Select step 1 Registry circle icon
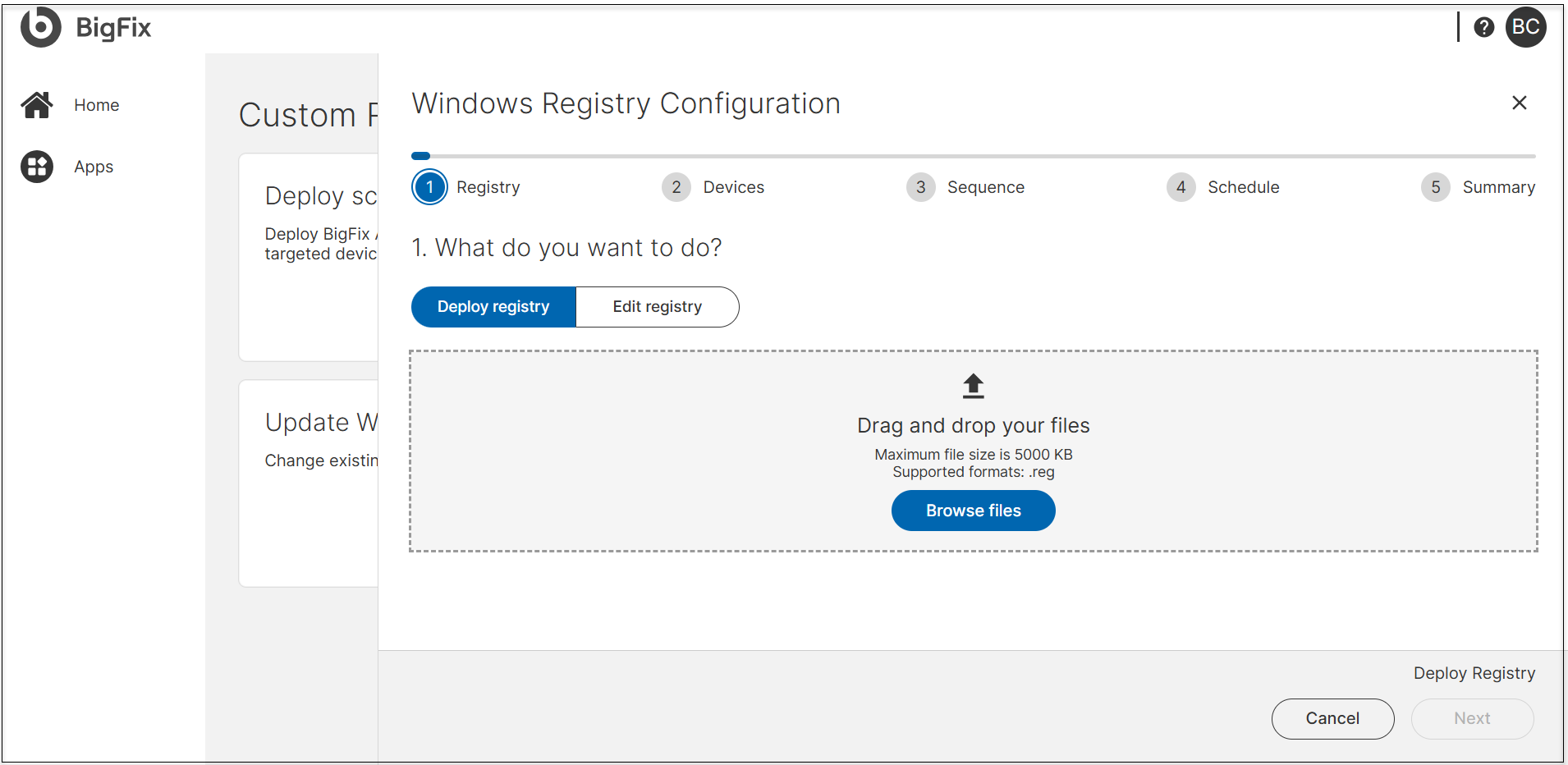Screen dimensions: 1568x765 (x=429, y=187)
